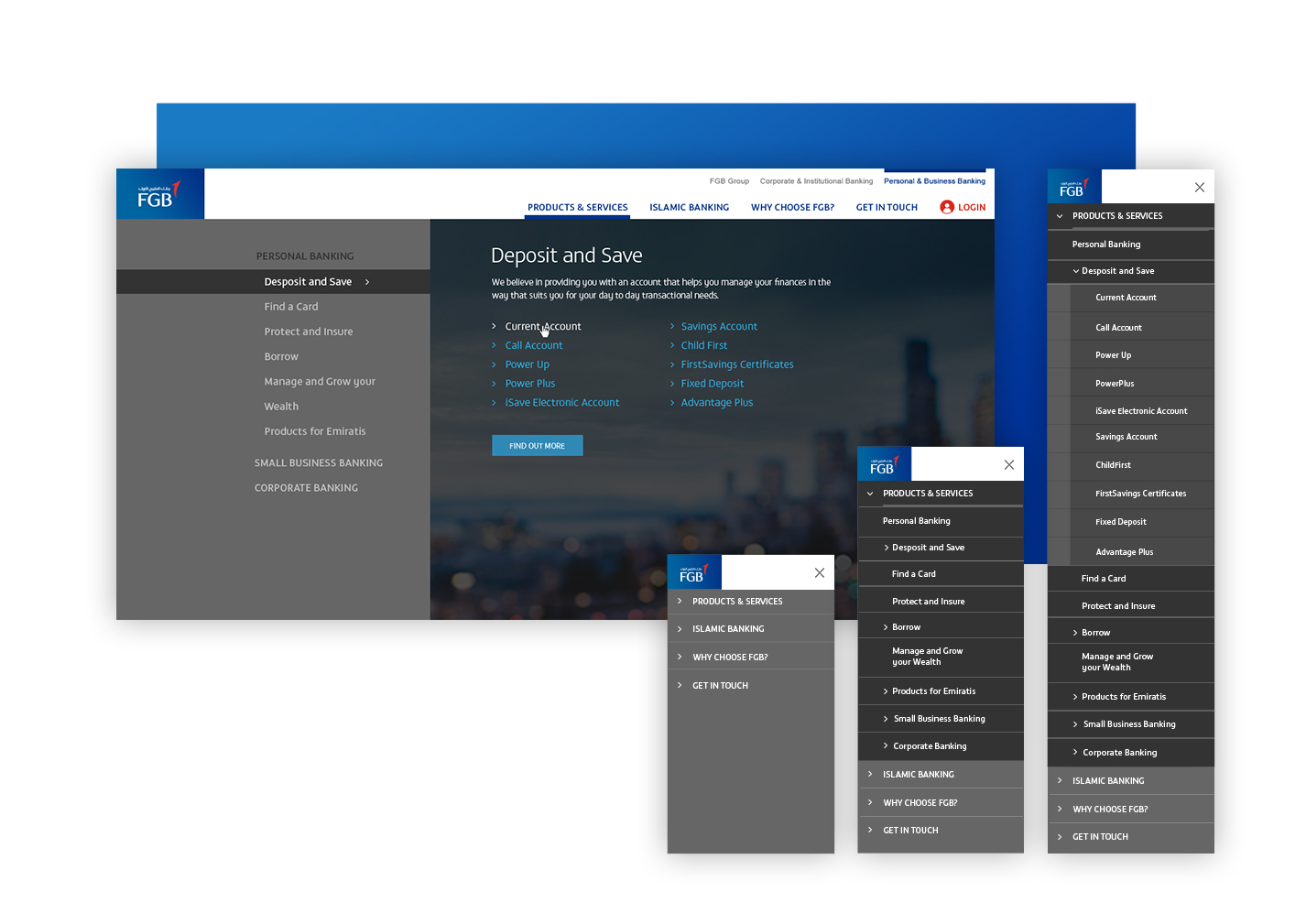Click FGB logo in the tallest mobile menu
The width and height of the screenshot is (1306, 924).
point(1073,188)
